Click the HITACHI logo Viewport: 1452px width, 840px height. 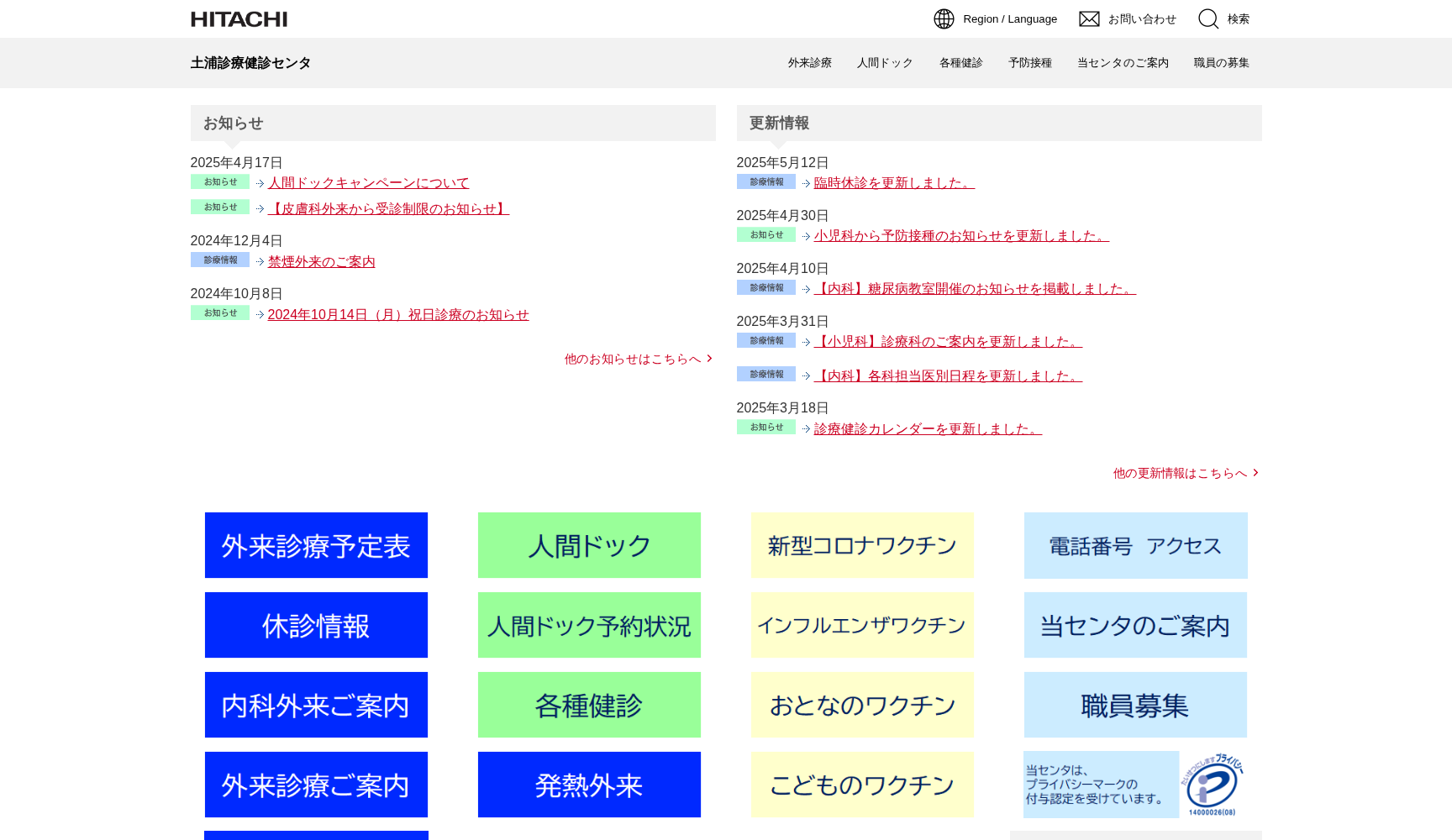pos(239,18)
